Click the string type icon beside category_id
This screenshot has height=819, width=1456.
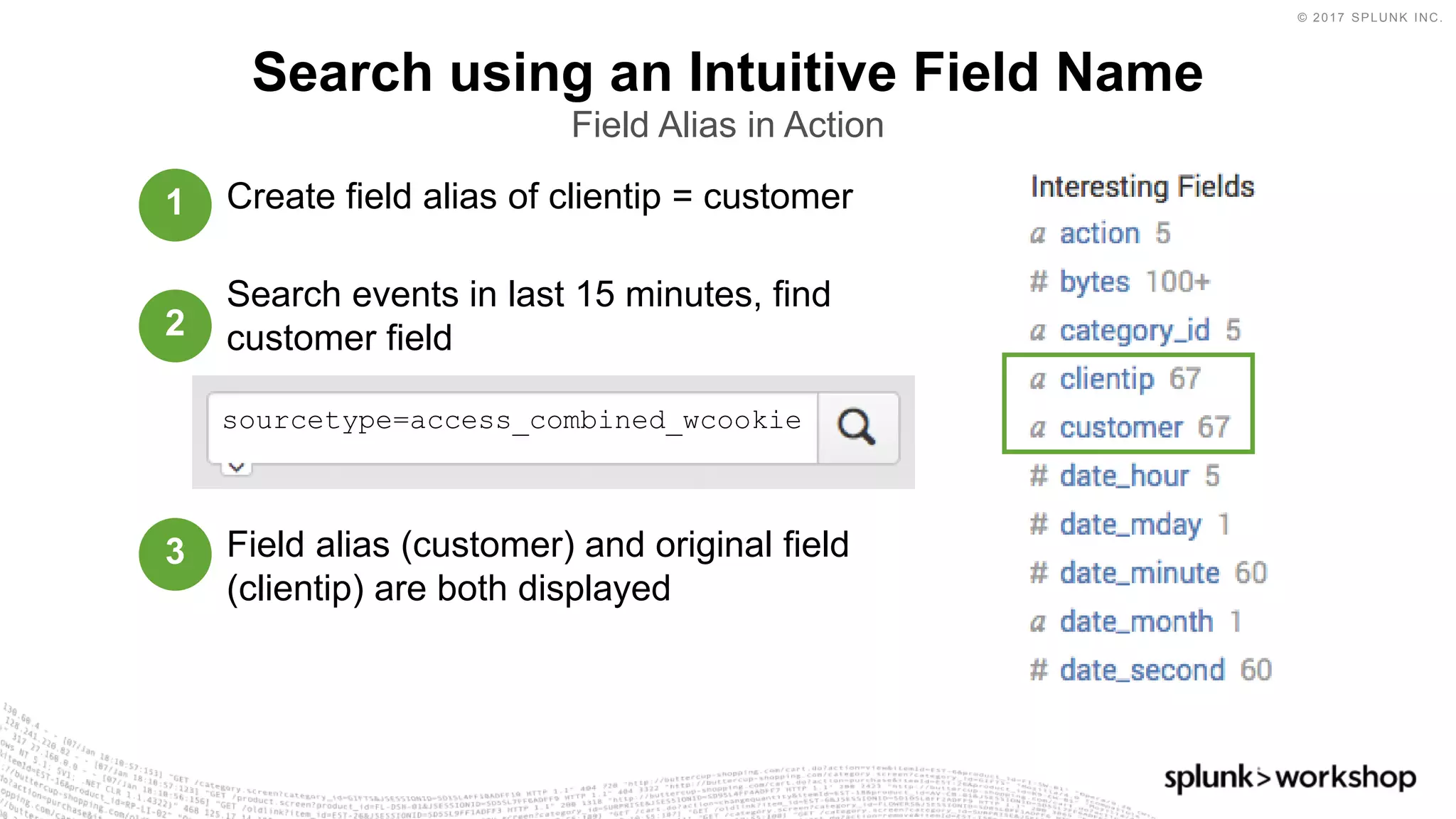[x=1039, y=331]
